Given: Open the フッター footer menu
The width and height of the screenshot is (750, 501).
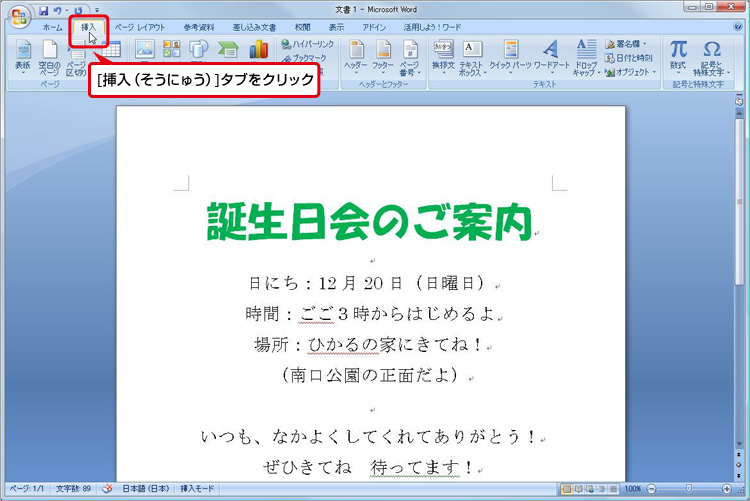Looking at the screenshot, I should tap(383, 58).
